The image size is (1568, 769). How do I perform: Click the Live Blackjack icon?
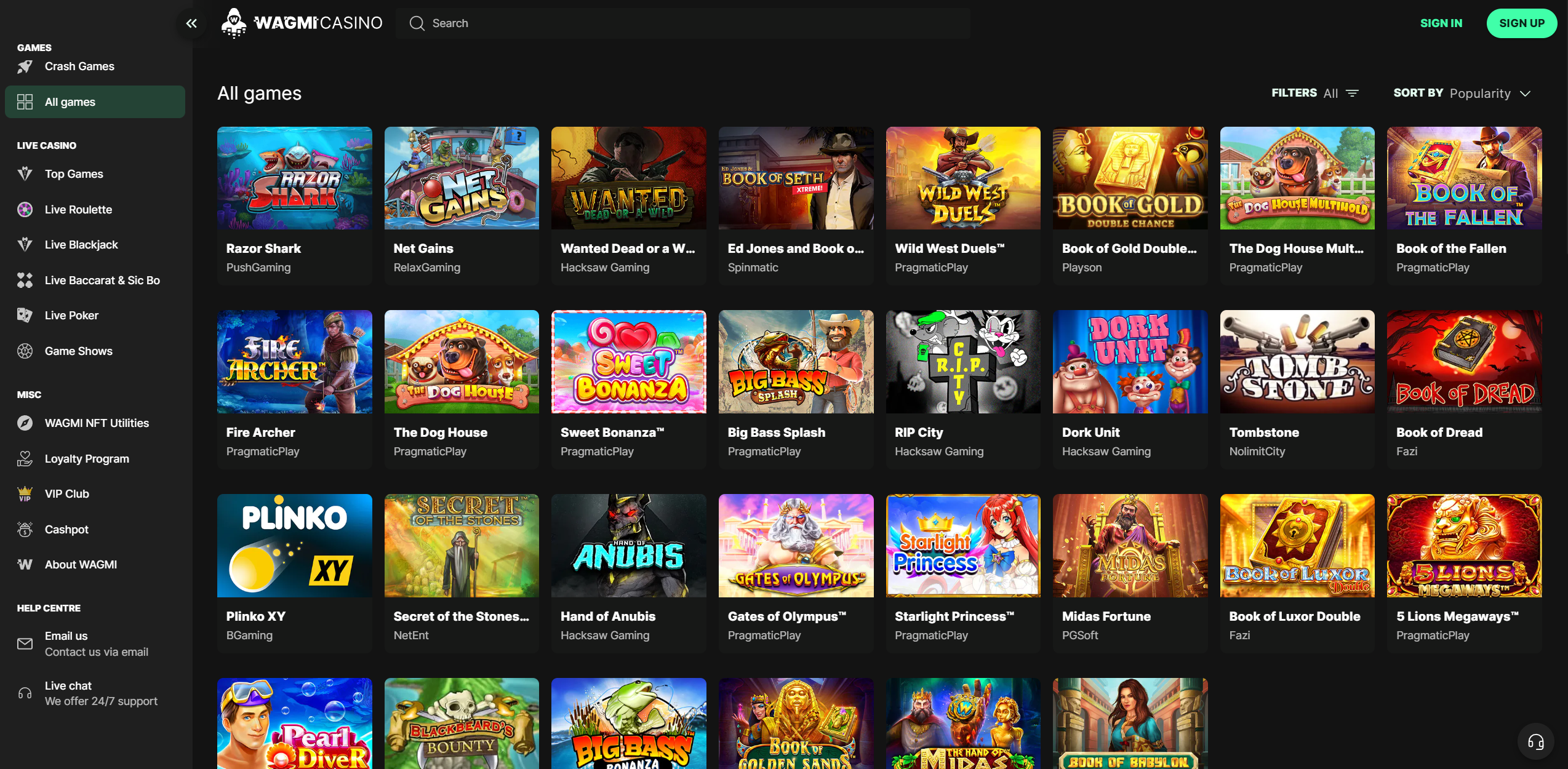coord(25,245)
